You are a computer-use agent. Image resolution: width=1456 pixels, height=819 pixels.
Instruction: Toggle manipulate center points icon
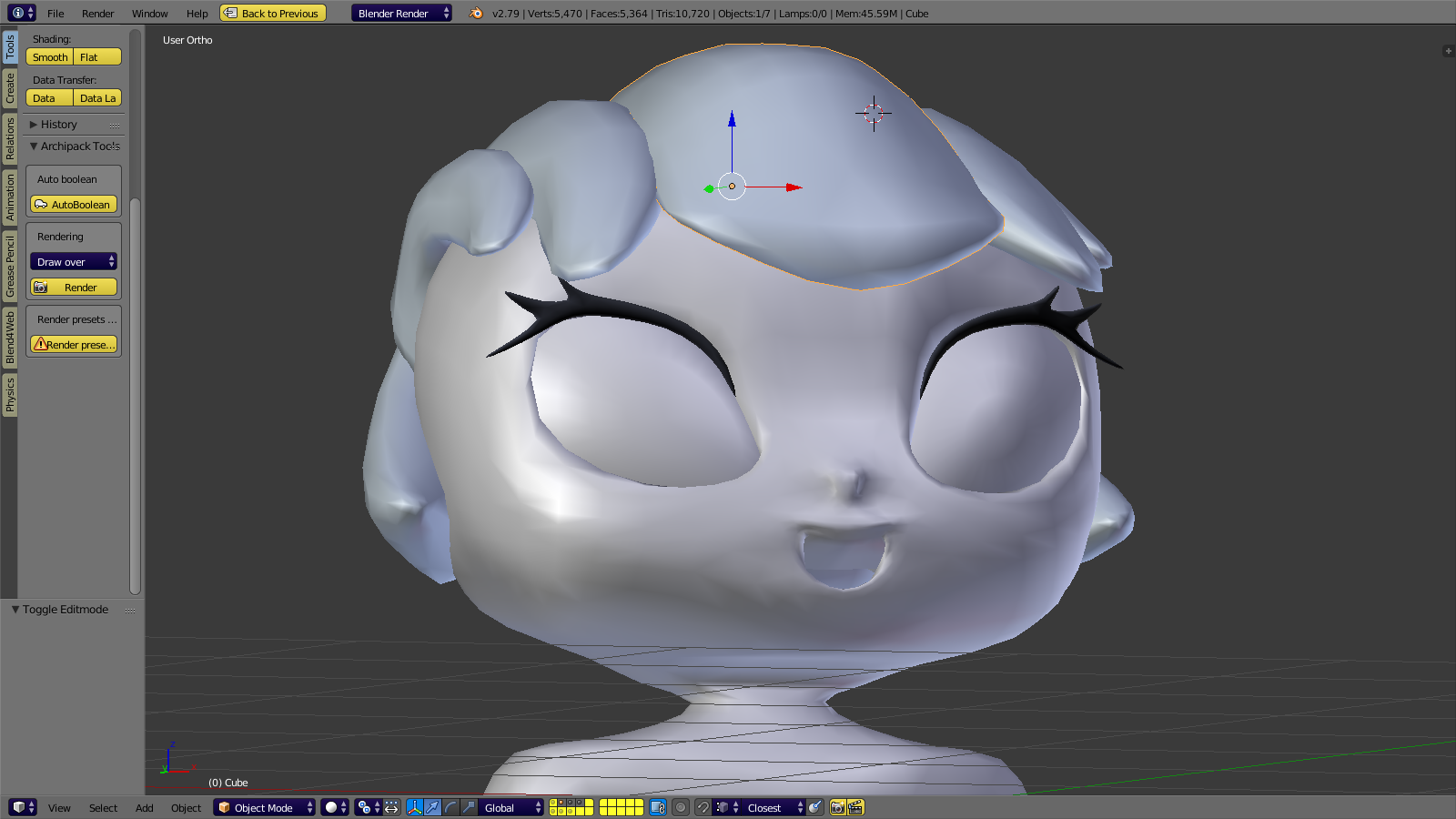(x=392, y=807)
